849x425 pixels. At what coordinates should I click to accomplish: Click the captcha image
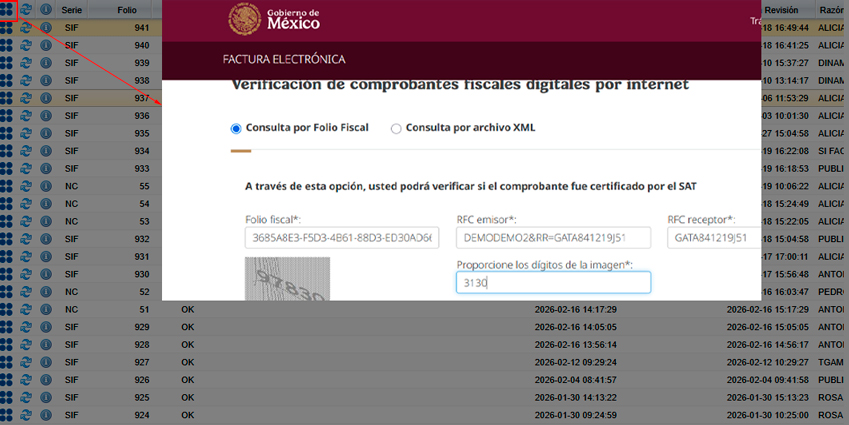[286, 278]
